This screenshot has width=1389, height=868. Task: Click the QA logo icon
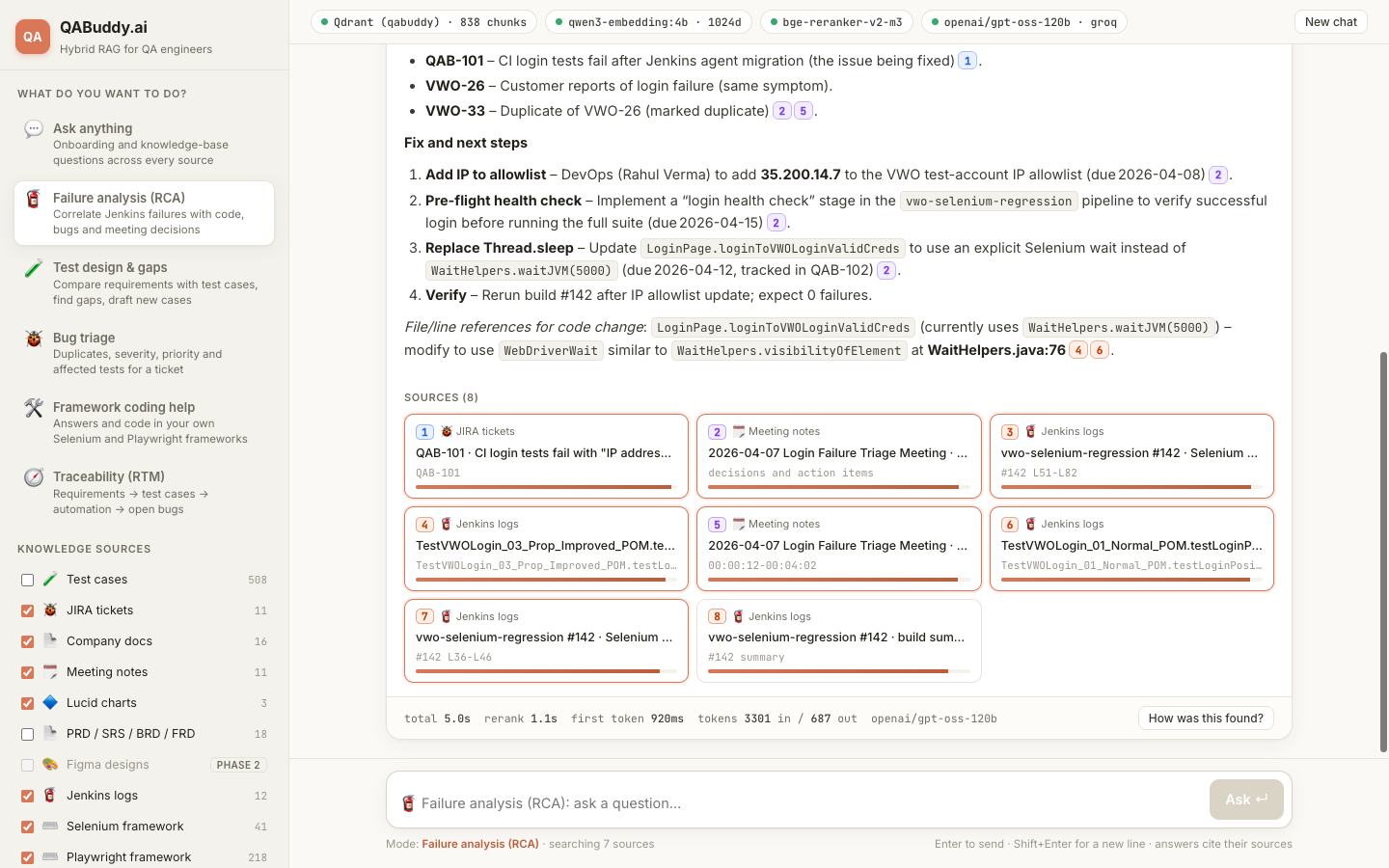pyautogui.click(x=33, y=37)
